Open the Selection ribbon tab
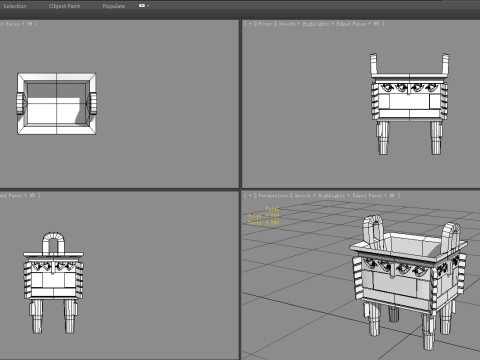Image resolution: width=480 pixels, height=360 pixels. pos(15,6)
